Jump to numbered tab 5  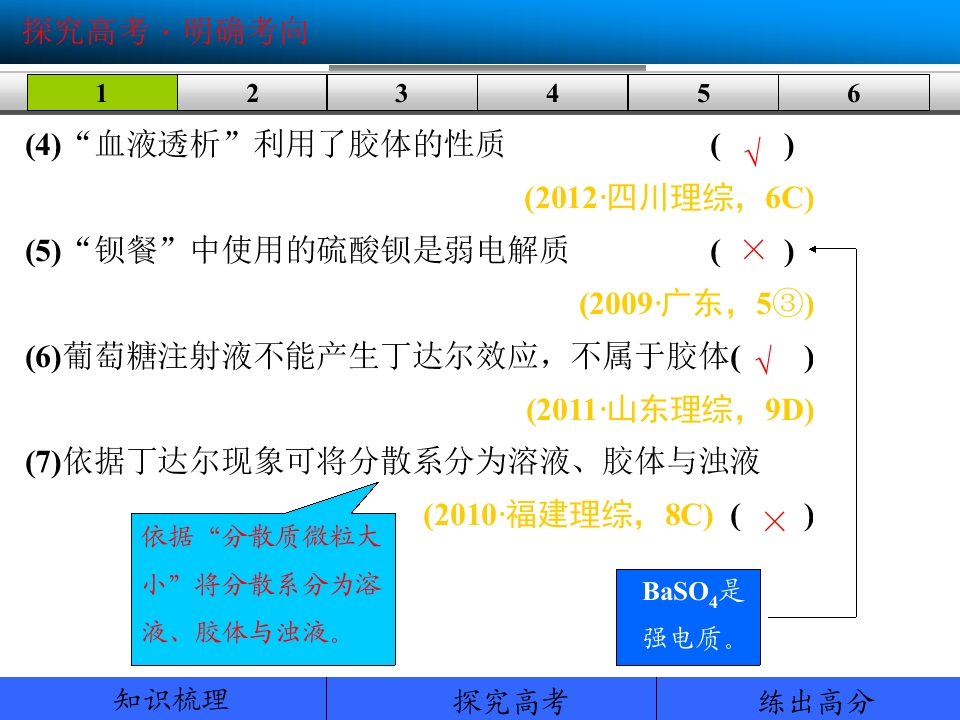click(703, 93)
